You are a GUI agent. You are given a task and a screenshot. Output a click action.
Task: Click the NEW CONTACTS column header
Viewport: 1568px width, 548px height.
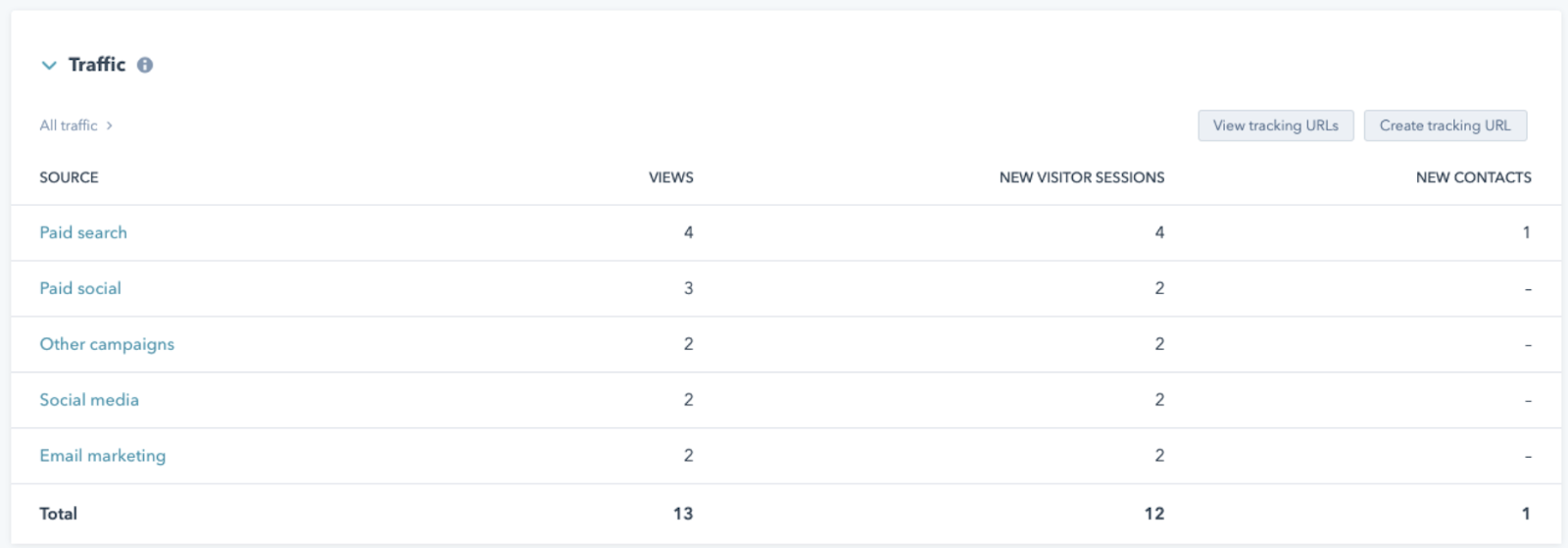click(1473, 177)
